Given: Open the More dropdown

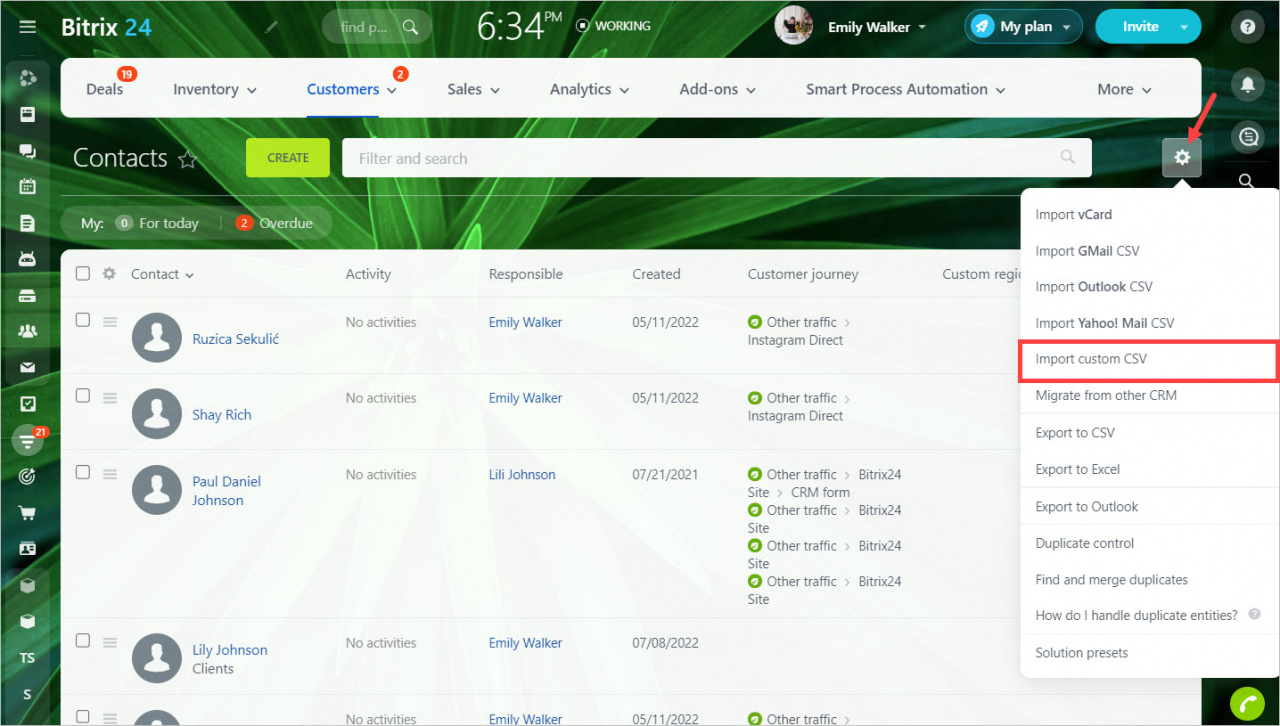Looking at the screenshot, I should (x=1125, y=89).
